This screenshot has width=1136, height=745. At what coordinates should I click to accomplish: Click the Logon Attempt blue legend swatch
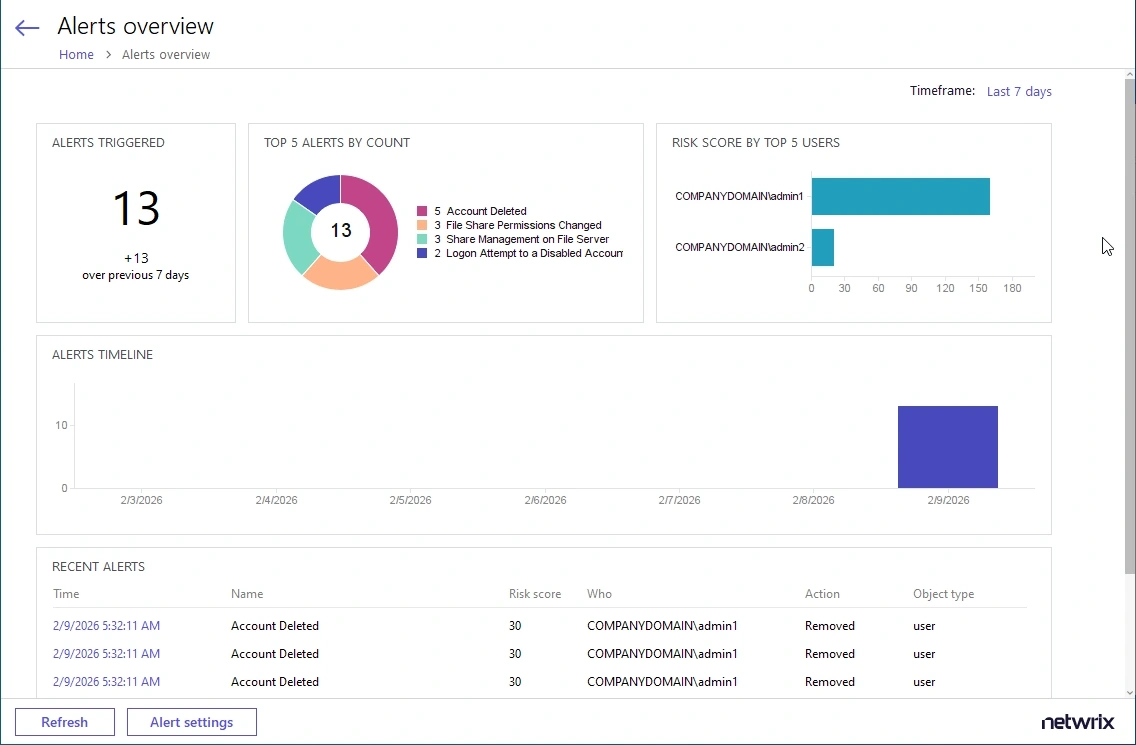[x=422, y=254]
